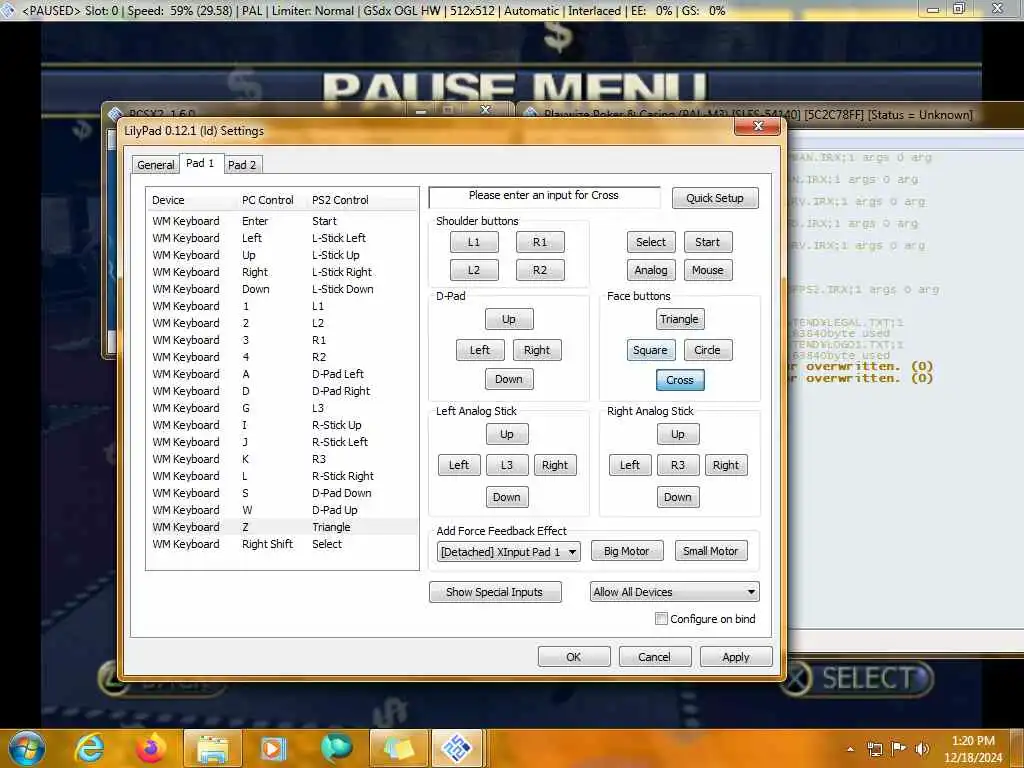
Task: Switch to the General tab
Action: (x=155, y=165)
